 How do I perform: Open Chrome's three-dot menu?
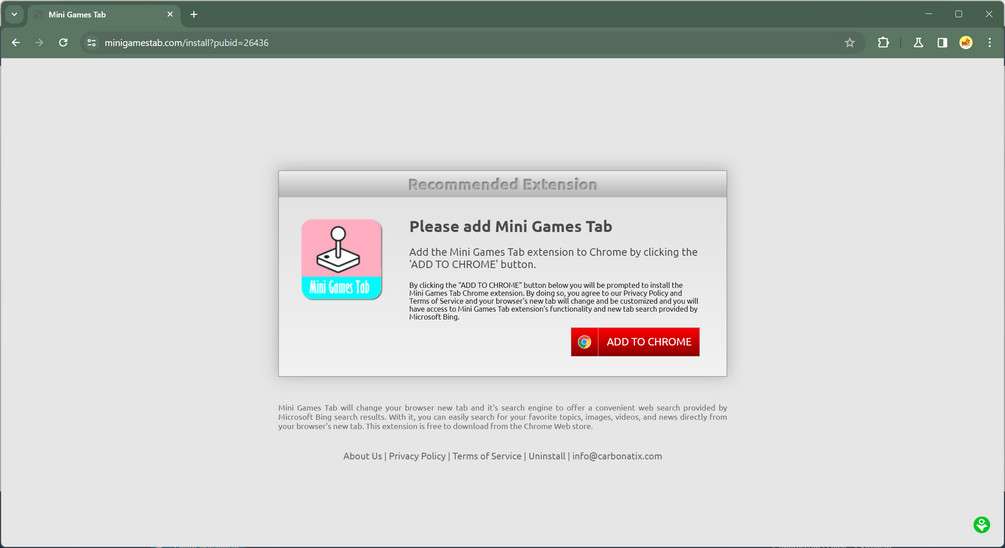point(989,42)
